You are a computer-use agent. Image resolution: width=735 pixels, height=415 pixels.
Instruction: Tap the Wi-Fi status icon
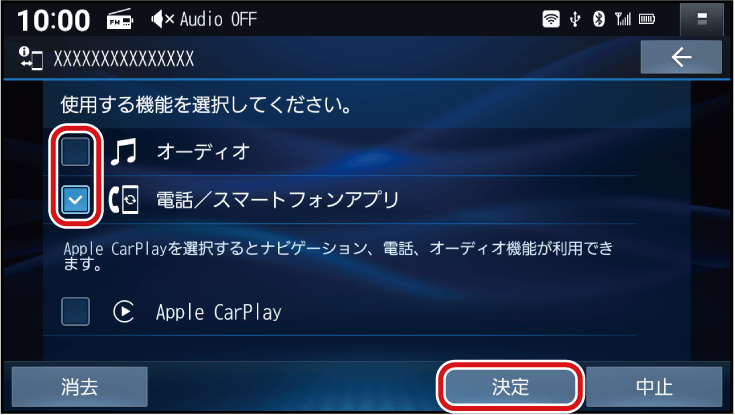[551, 19]
